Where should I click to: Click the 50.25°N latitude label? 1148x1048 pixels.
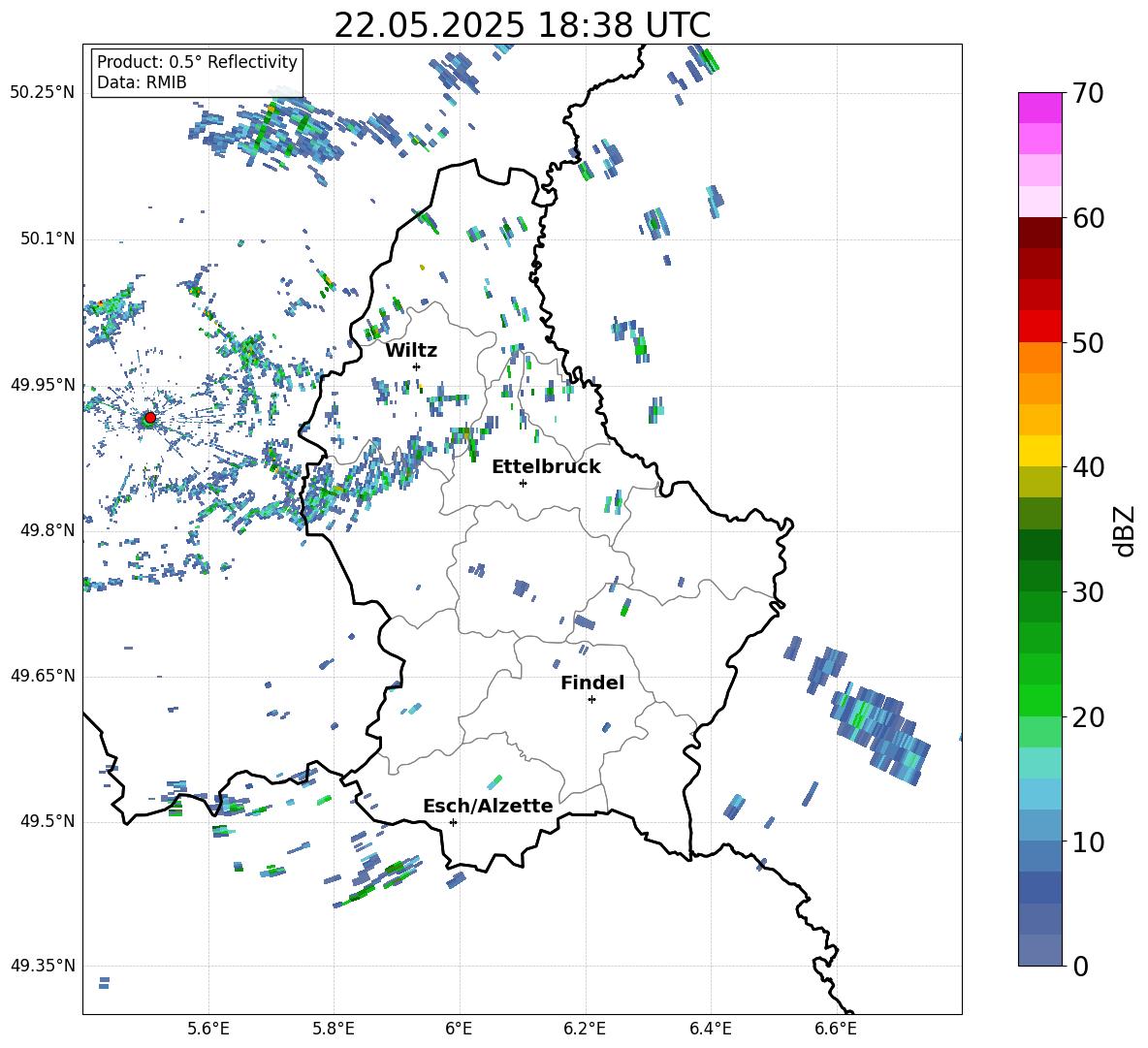(43, 93)
